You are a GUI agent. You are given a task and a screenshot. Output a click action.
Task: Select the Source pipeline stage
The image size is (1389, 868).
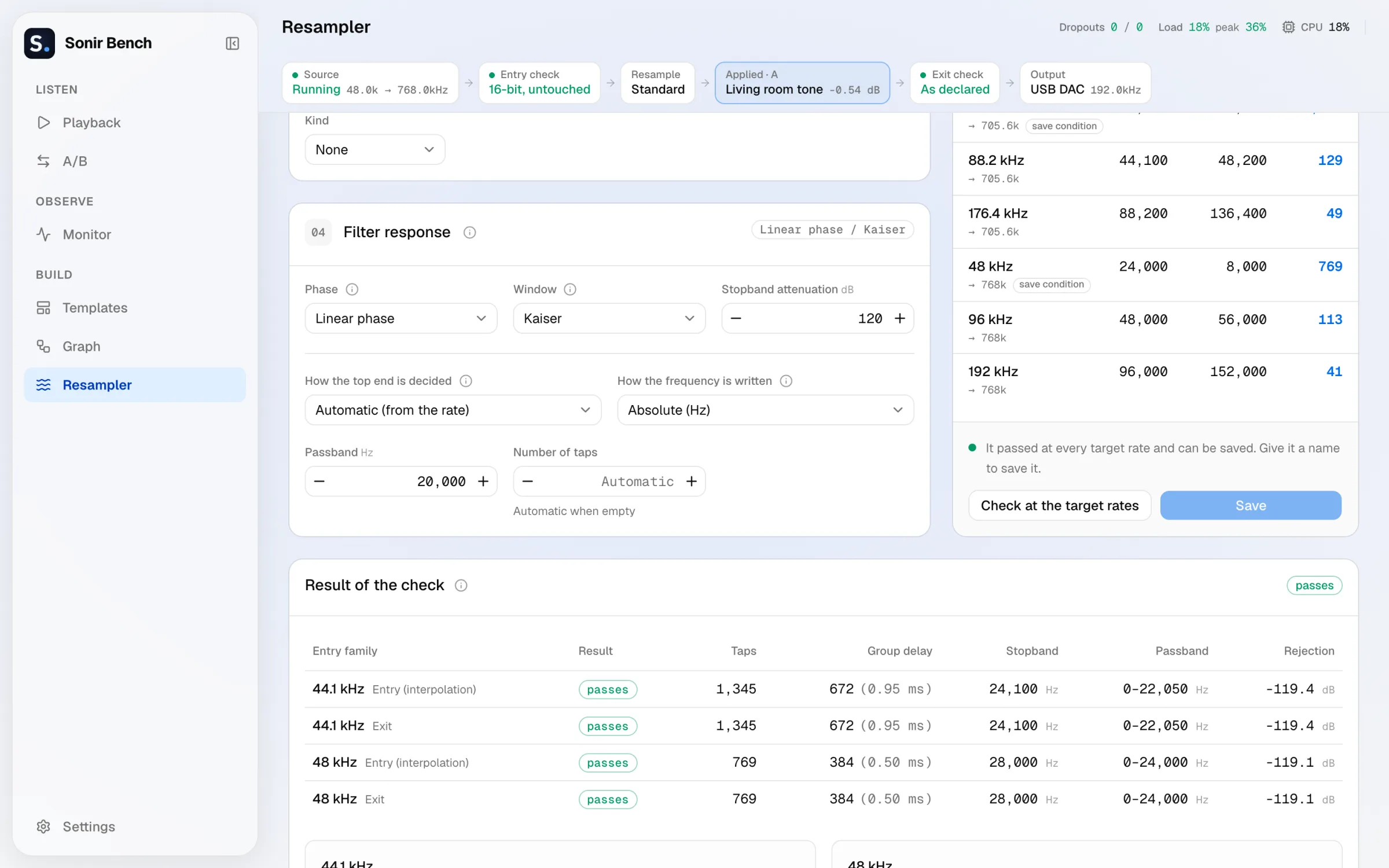click(370, 83)
